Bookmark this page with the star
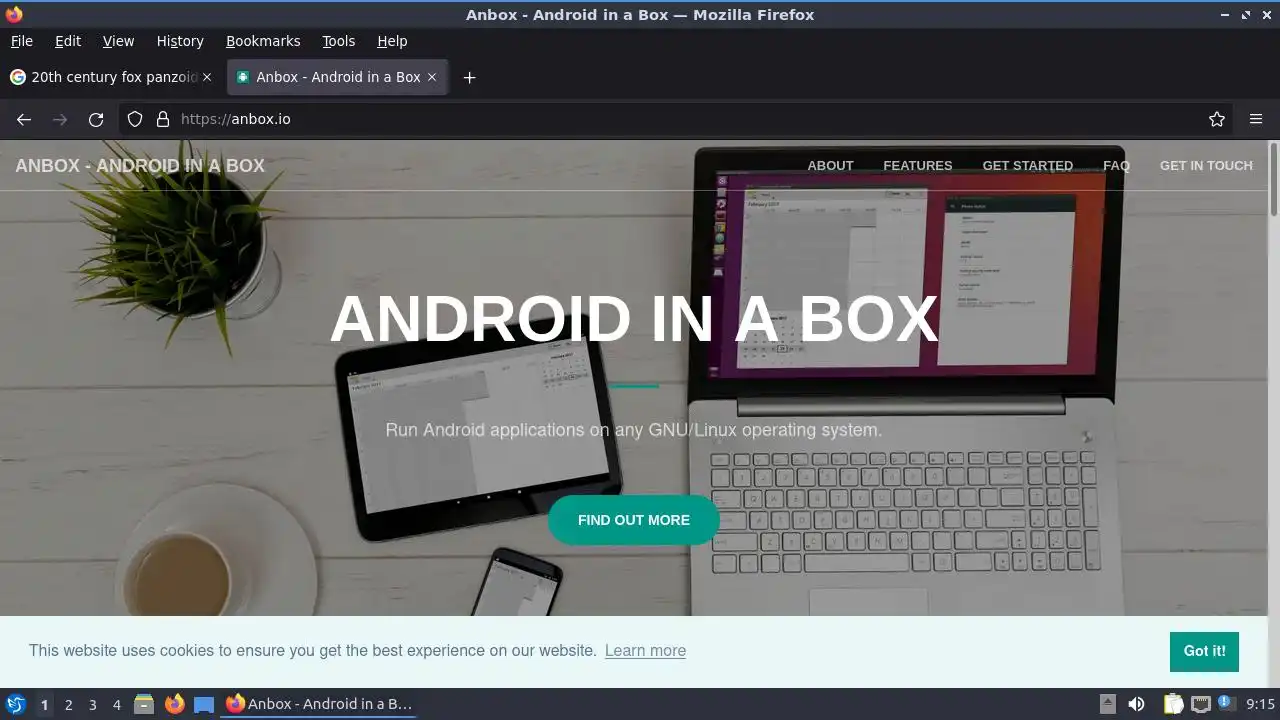1280x720 pixels. (1217, 119)
